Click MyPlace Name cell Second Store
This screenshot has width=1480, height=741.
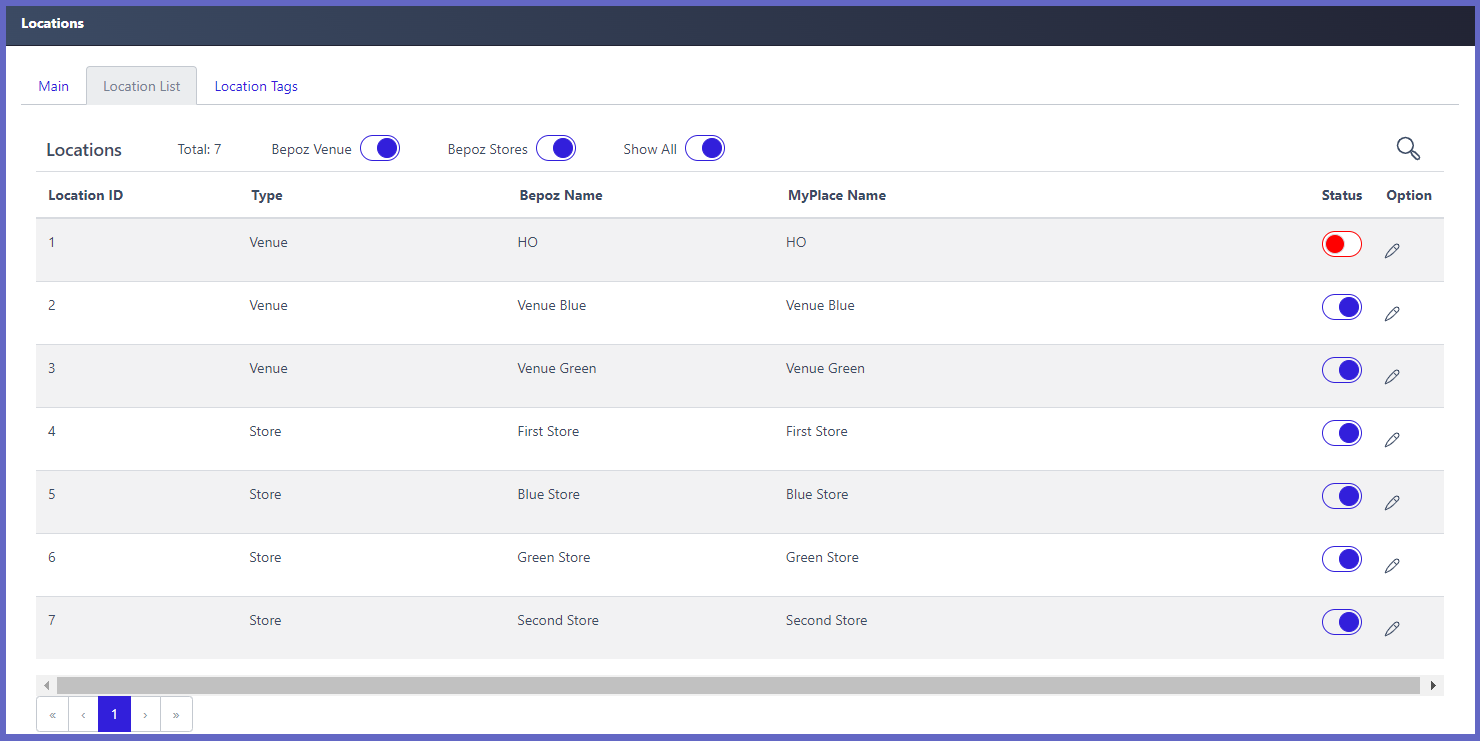pyautogui.click(x=827, y=620)
